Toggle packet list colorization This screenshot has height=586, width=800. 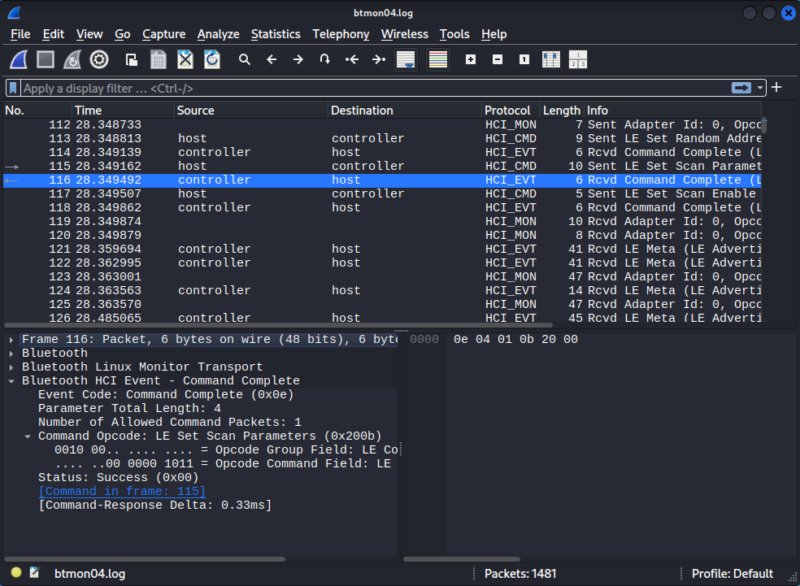pos(438,60)
